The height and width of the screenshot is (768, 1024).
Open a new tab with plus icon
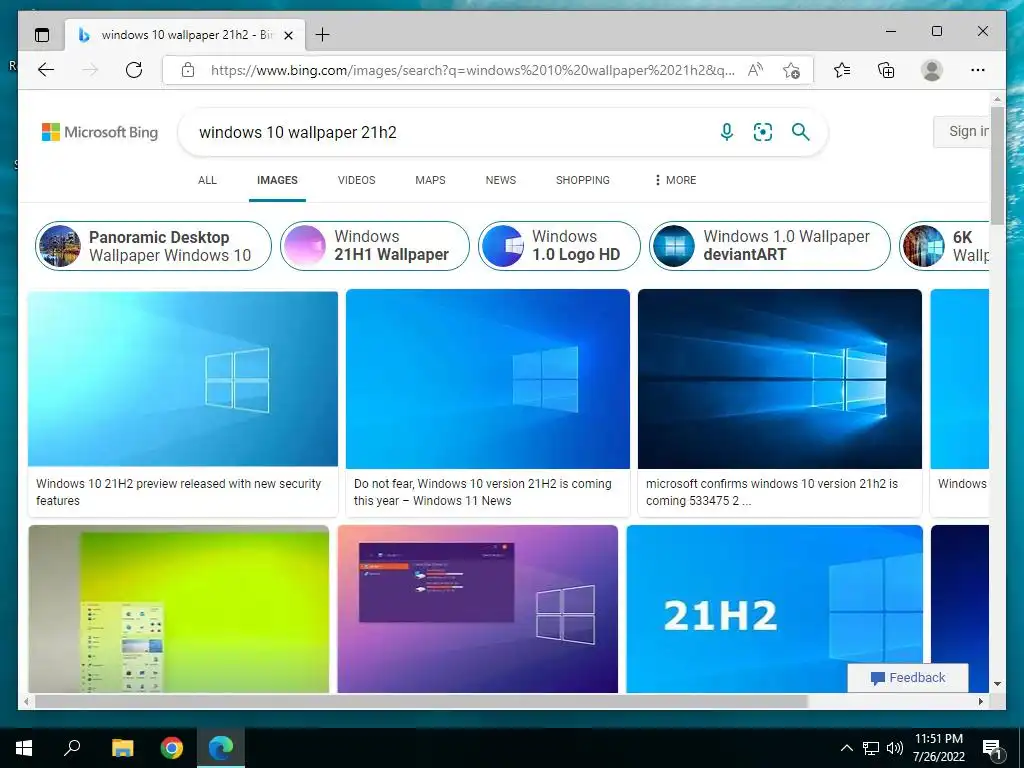(x=323, y=35)
